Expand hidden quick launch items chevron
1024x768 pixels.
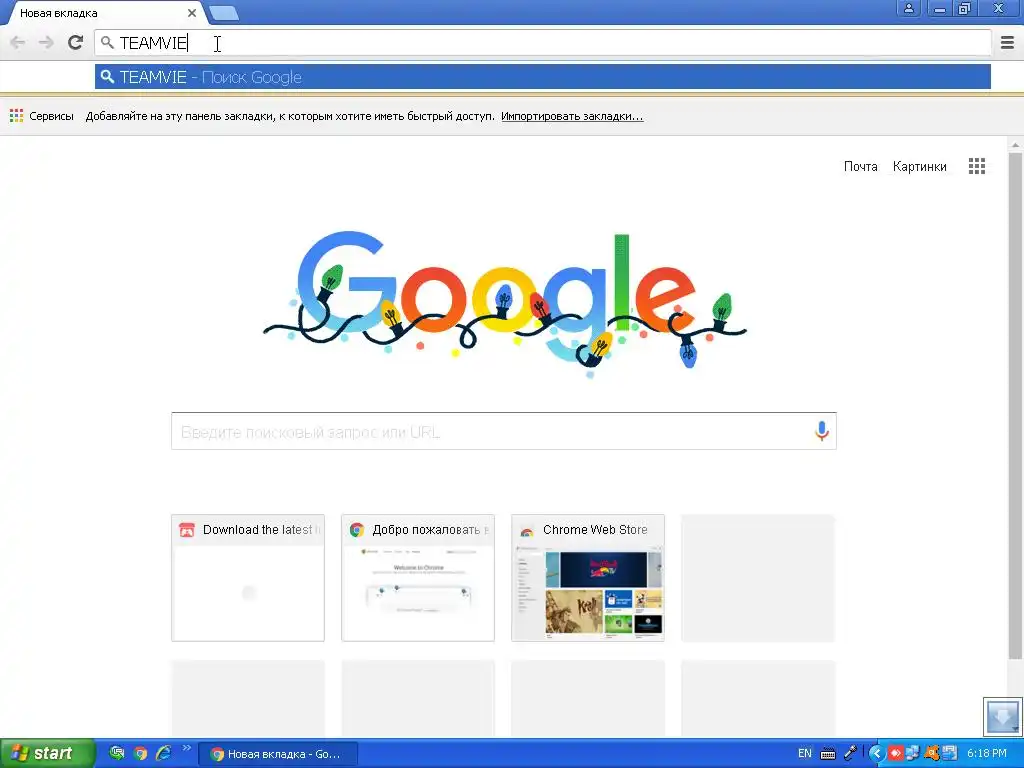coord(186,748)
